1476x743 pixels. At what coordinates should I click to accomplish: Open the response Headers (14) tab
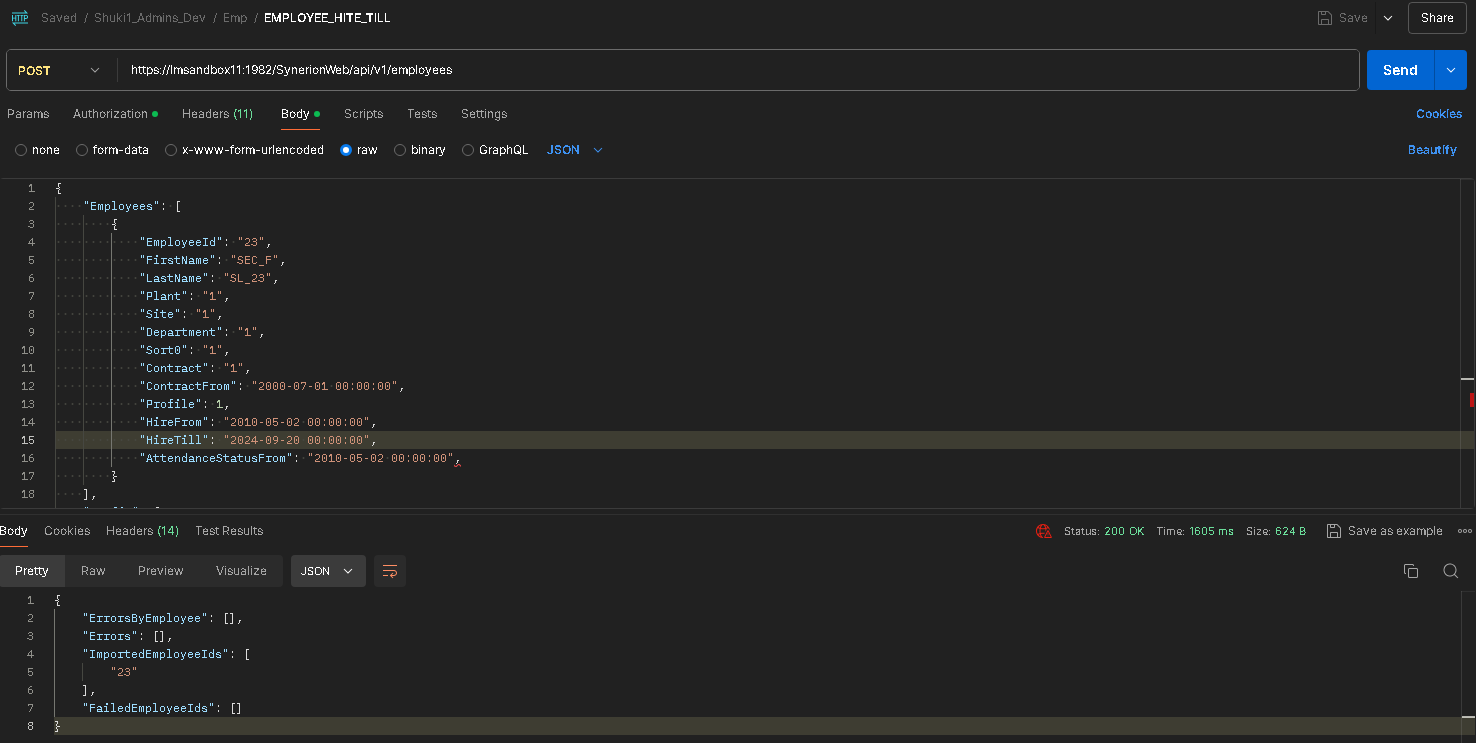point(142,531)
